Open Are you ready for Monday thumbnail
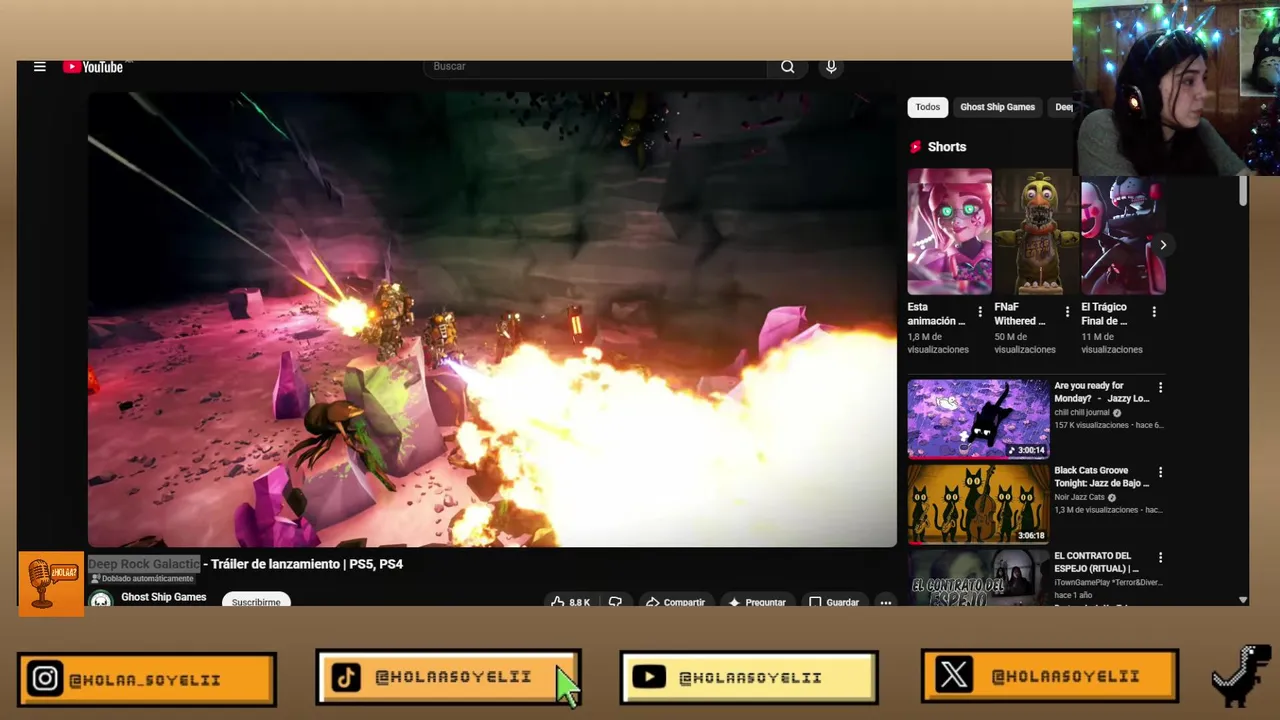 point(978,418)
